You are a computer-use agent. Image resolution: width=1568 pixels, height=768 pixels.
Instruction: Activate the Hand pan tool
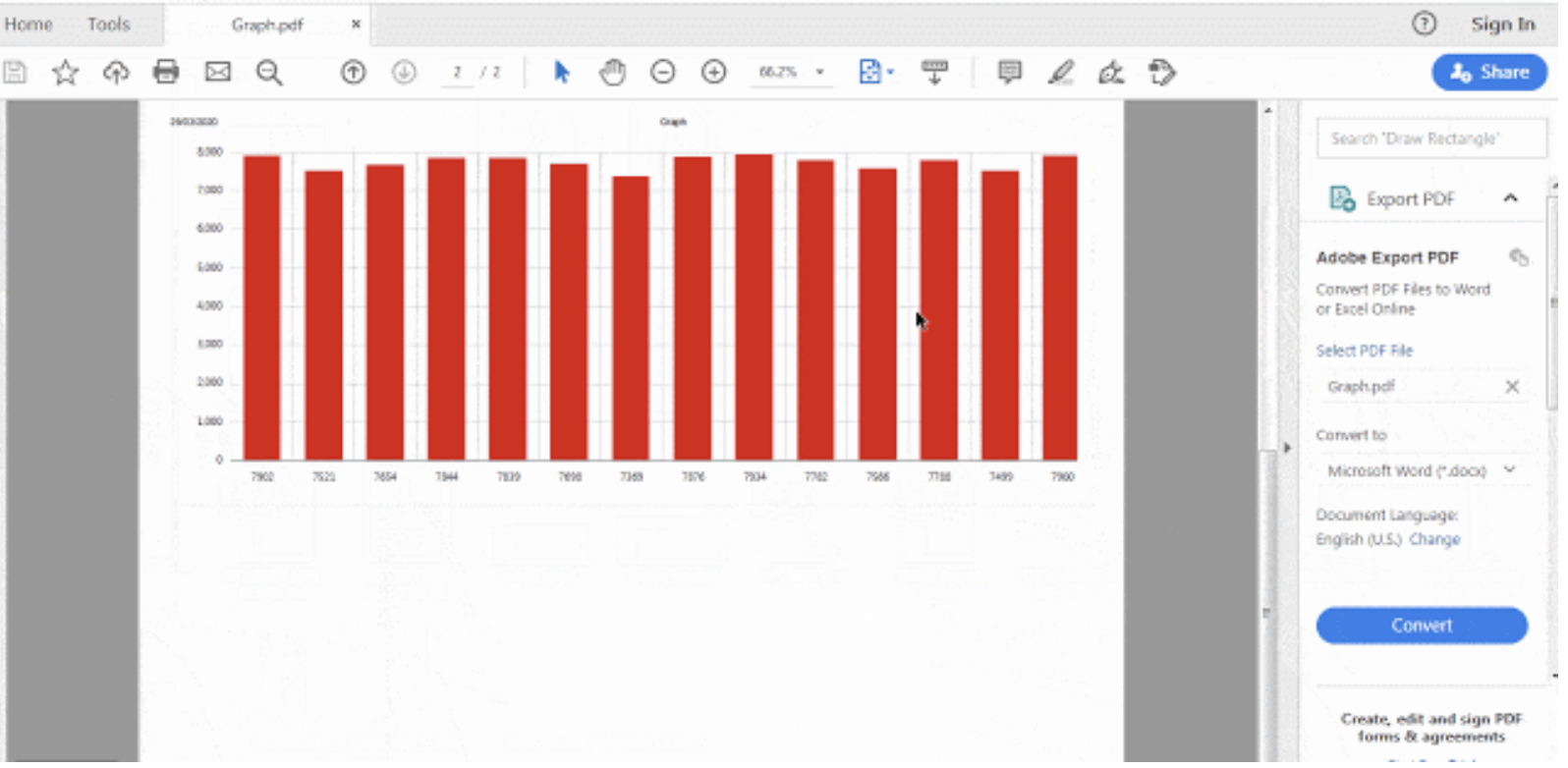click(612, 72)
